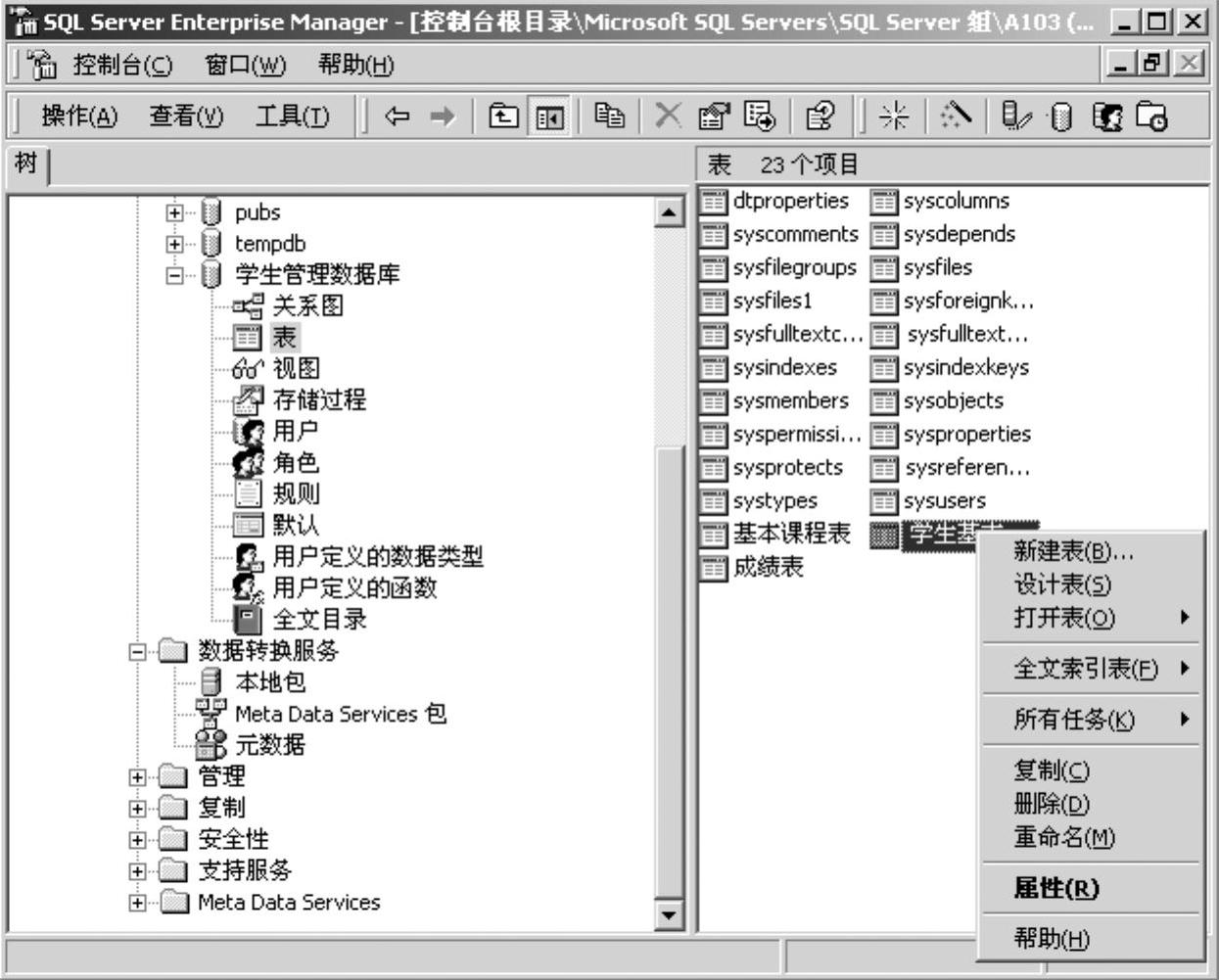Click the New database cylinder toolbar icon
This screenshot has width=1219, height=980.
[x=1060, y=117]
